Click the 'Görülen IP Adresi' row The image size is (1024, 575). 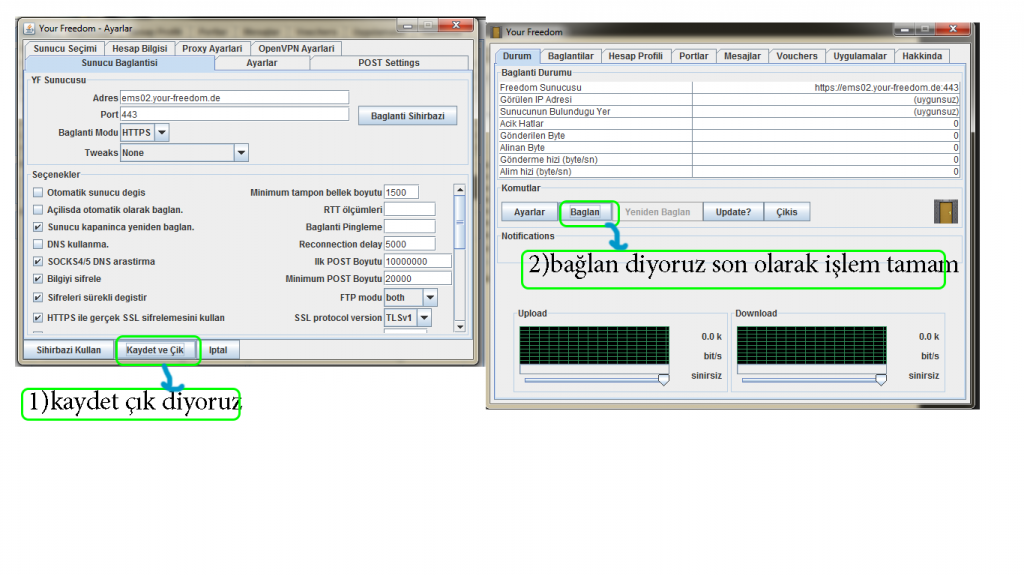tap(729, 99)
